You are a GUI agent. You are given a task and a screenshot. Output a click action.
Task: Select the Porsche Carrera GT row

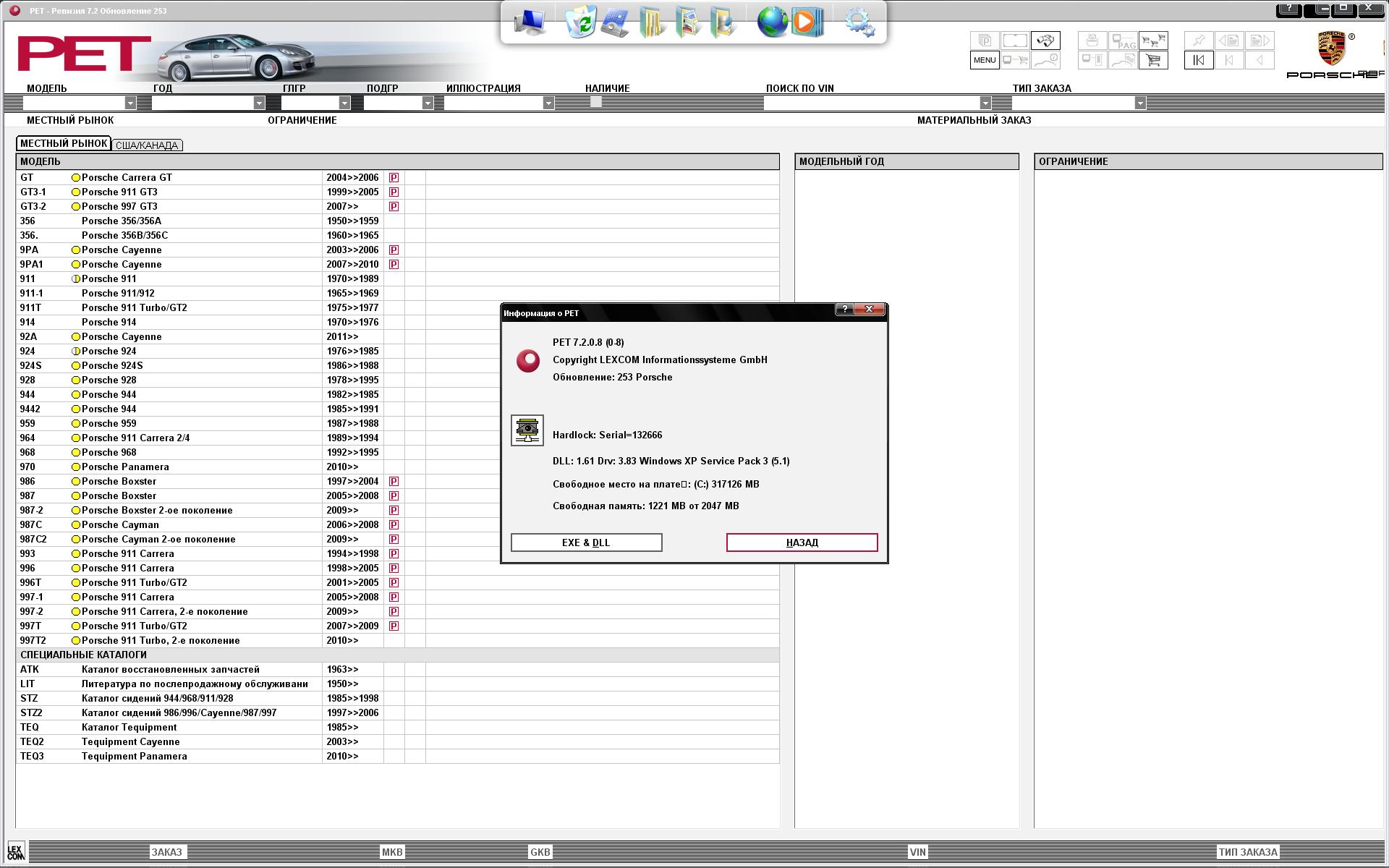[397, 177]
